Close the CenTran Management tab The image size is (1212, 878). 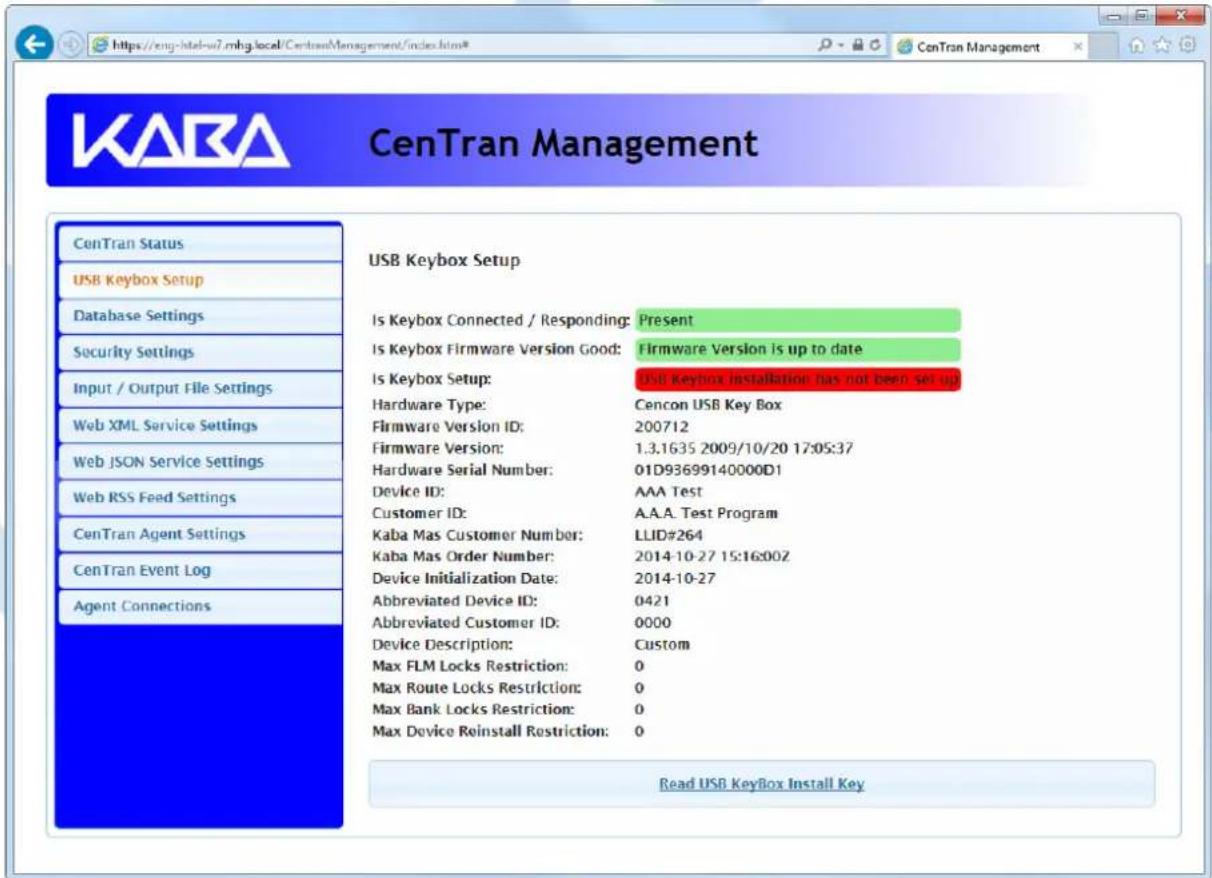coord(1077,47)
